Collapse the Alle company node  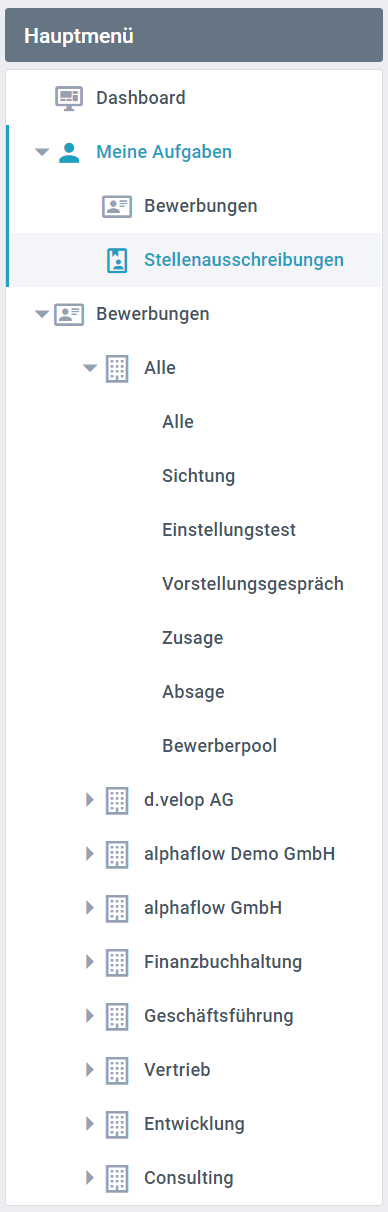pos(90,369)
